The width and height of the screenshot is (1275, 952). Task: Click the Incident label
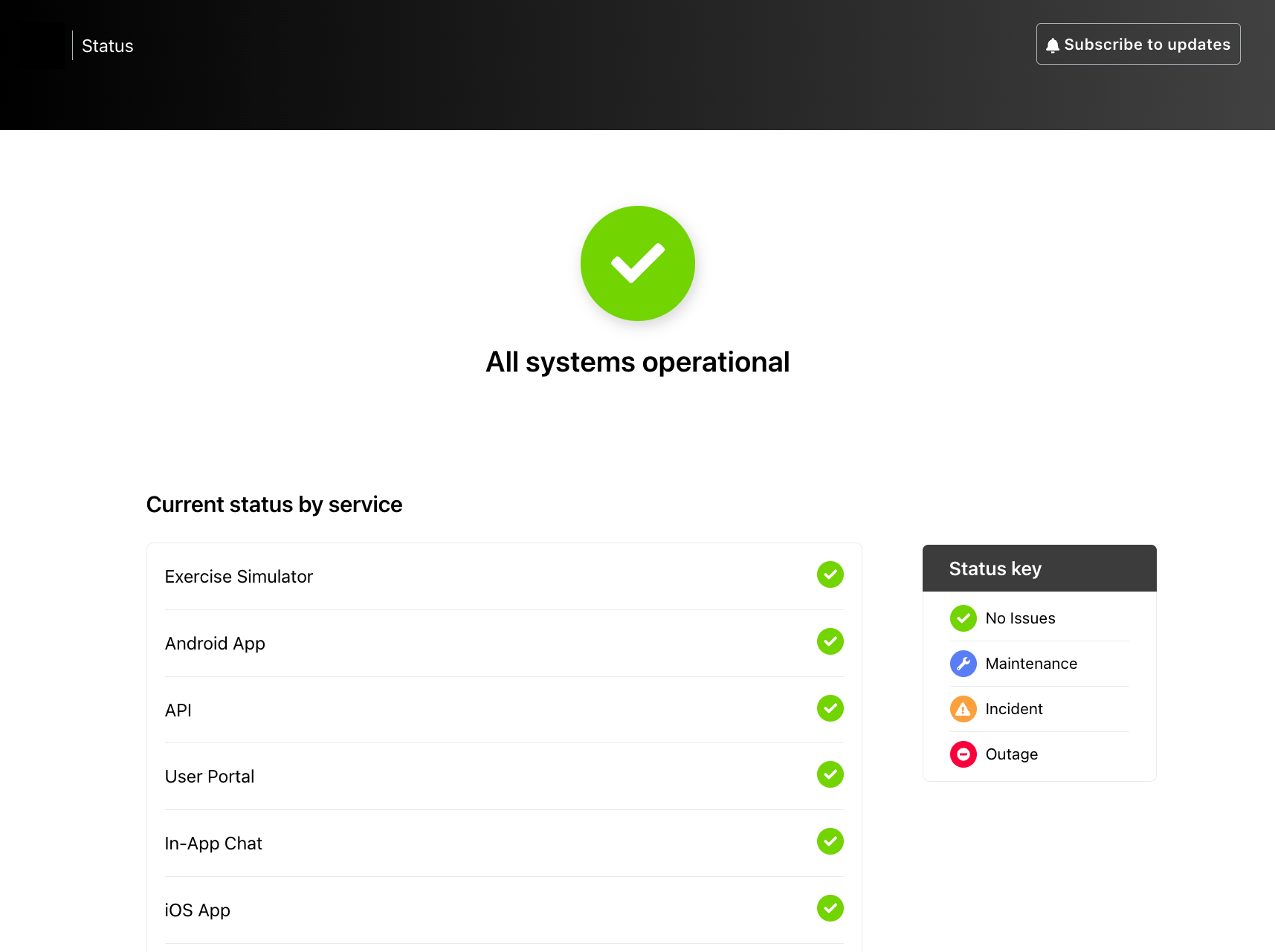(x=1014, y=709)
